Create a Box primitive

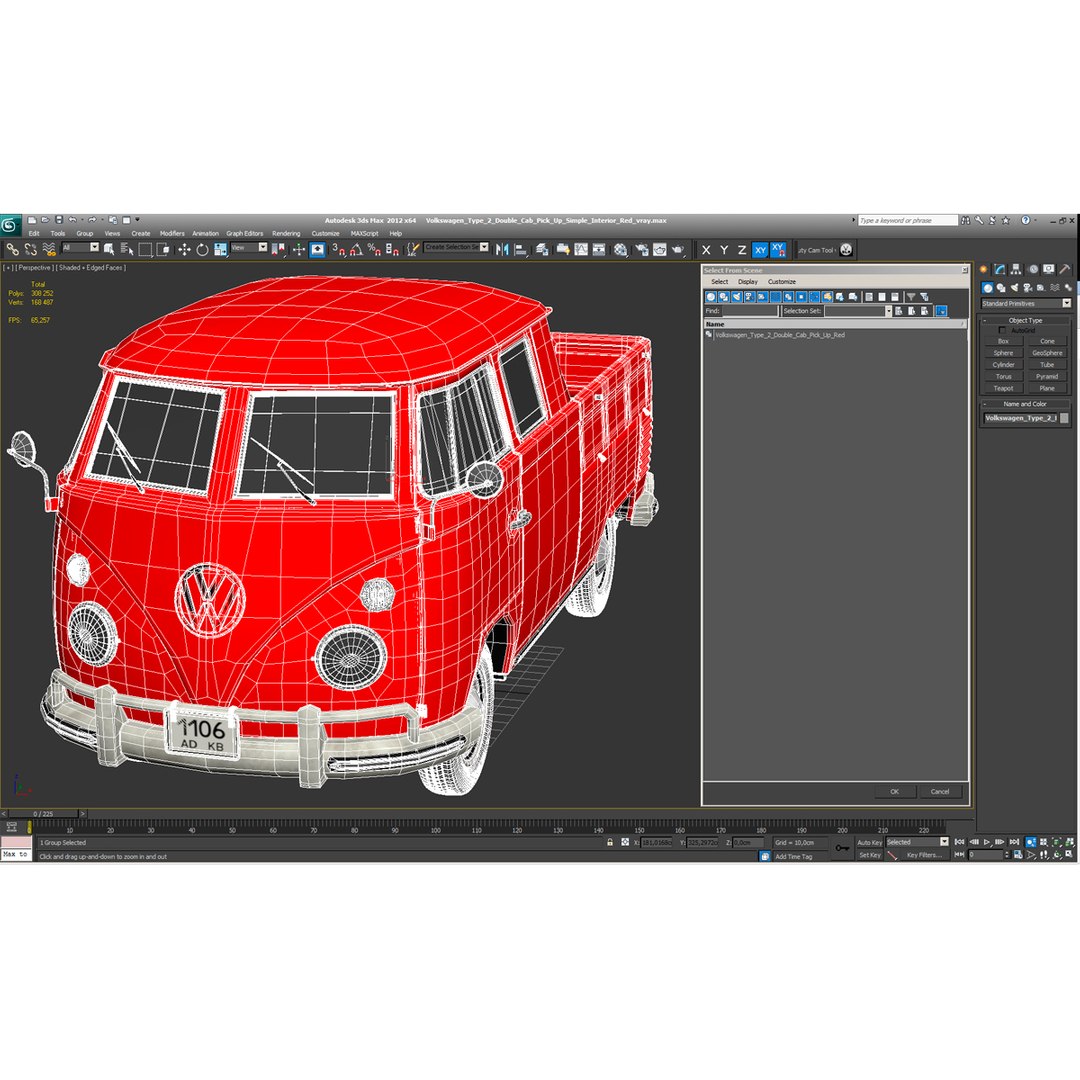(x=1004, y=342)
